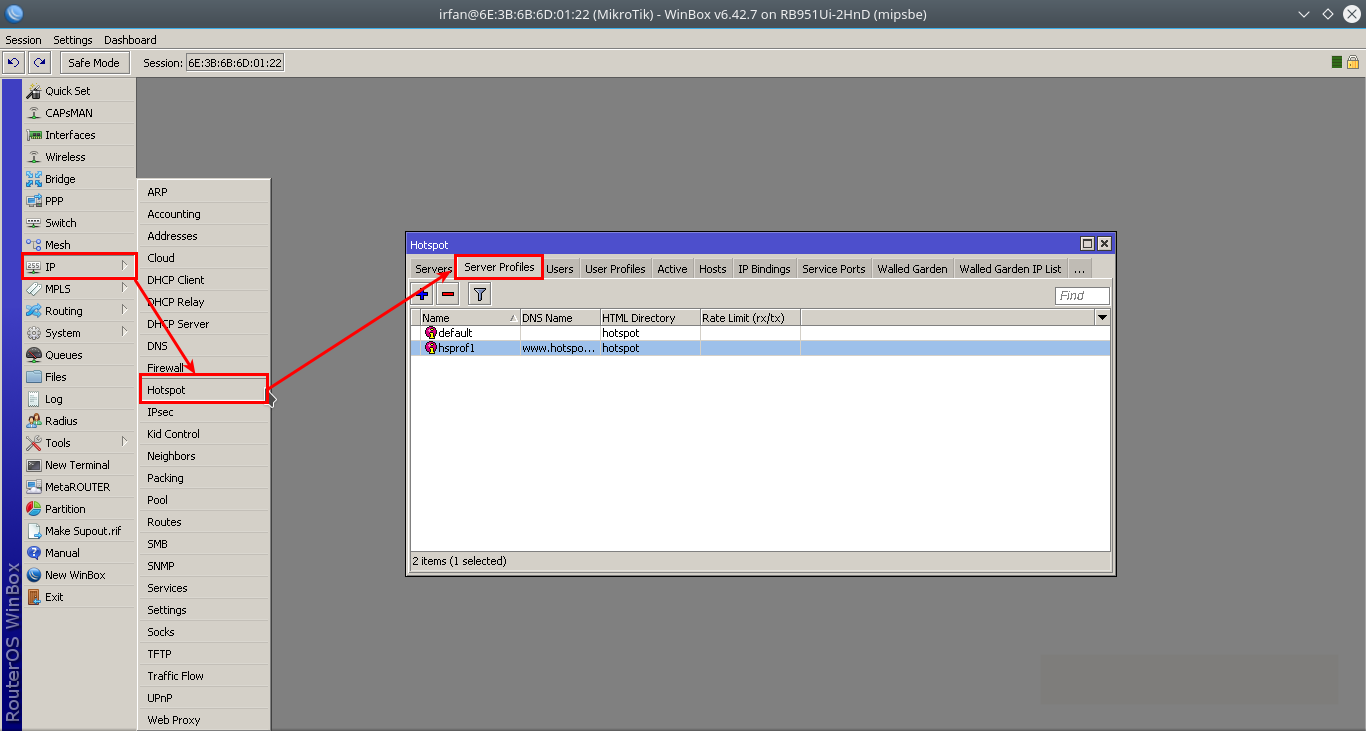Click the Manual help icon
The height and width of the screenshot is (731, 1366).
pyautogui.click(x=34, y=553)
